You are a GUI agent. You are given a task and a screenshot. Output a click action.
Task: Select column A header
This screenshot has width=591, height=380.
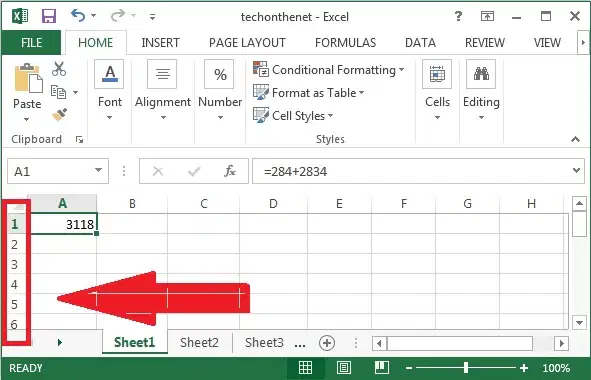[x=63, y=204]
